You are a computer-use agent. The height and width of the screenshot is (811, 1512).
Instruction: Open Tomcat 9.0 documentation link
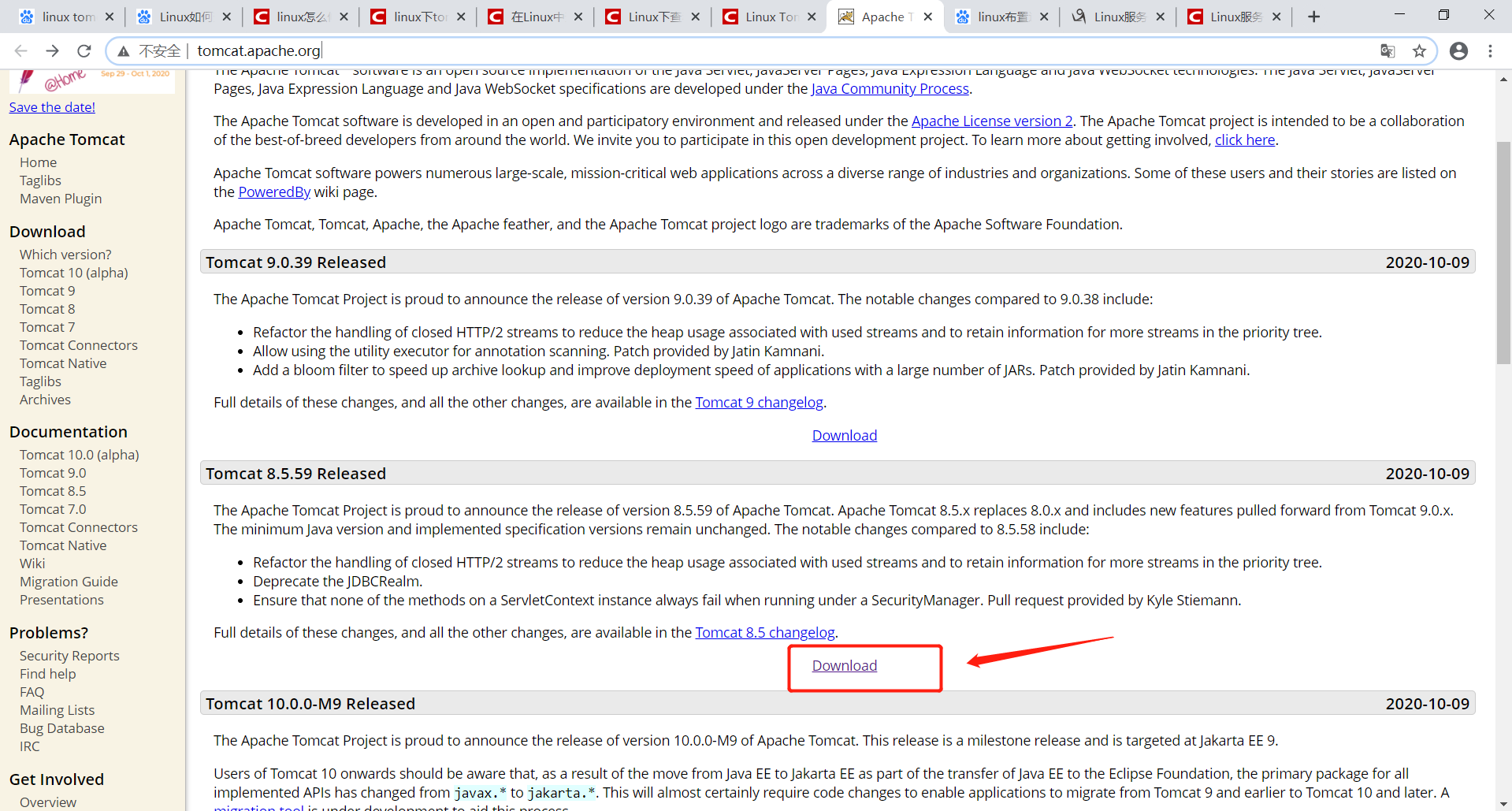coord(53,473)
